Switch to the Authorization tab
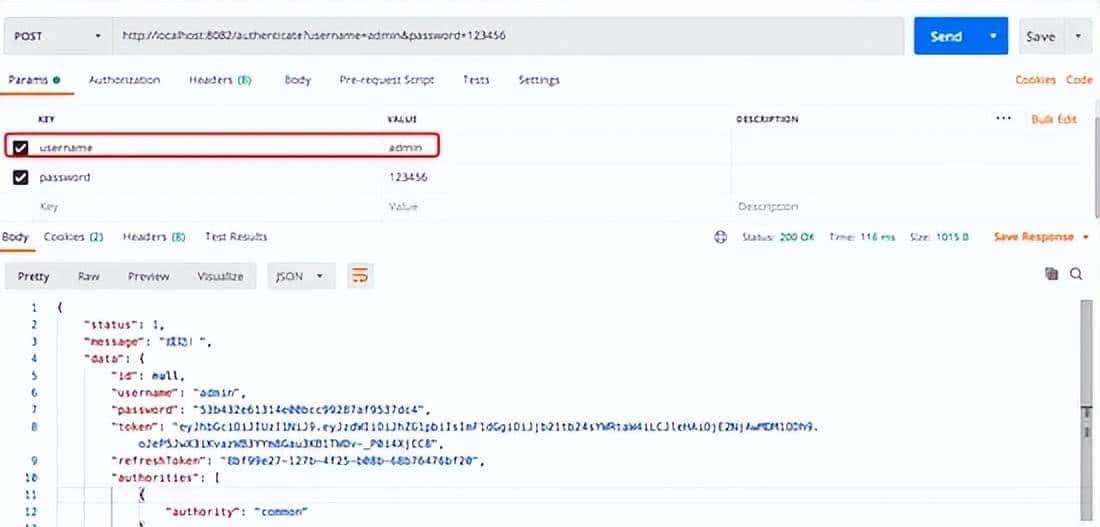This screenshot has width=1100, height=527. [x=124, y=80]
